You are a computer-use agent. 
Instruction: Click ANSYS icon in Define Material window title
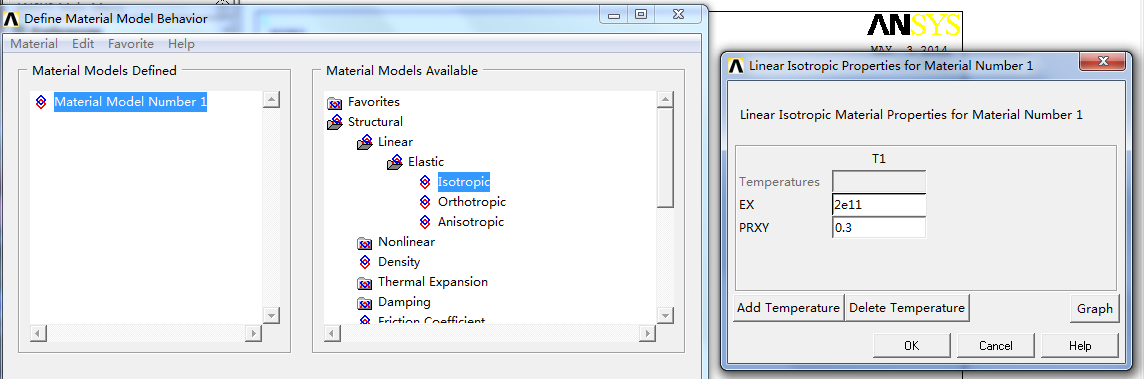[x=12, y=19]
